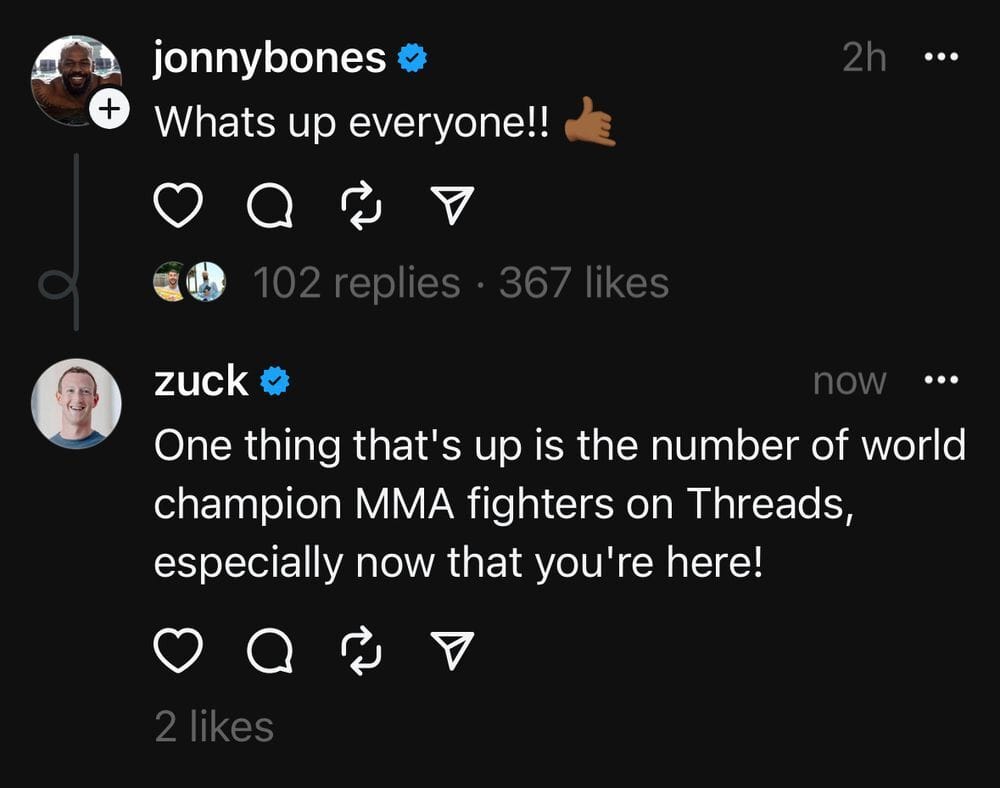The width and height of the screenshot is (1000, 788).
Task: Open zuck's profile picture
Action: coord(77,404)
